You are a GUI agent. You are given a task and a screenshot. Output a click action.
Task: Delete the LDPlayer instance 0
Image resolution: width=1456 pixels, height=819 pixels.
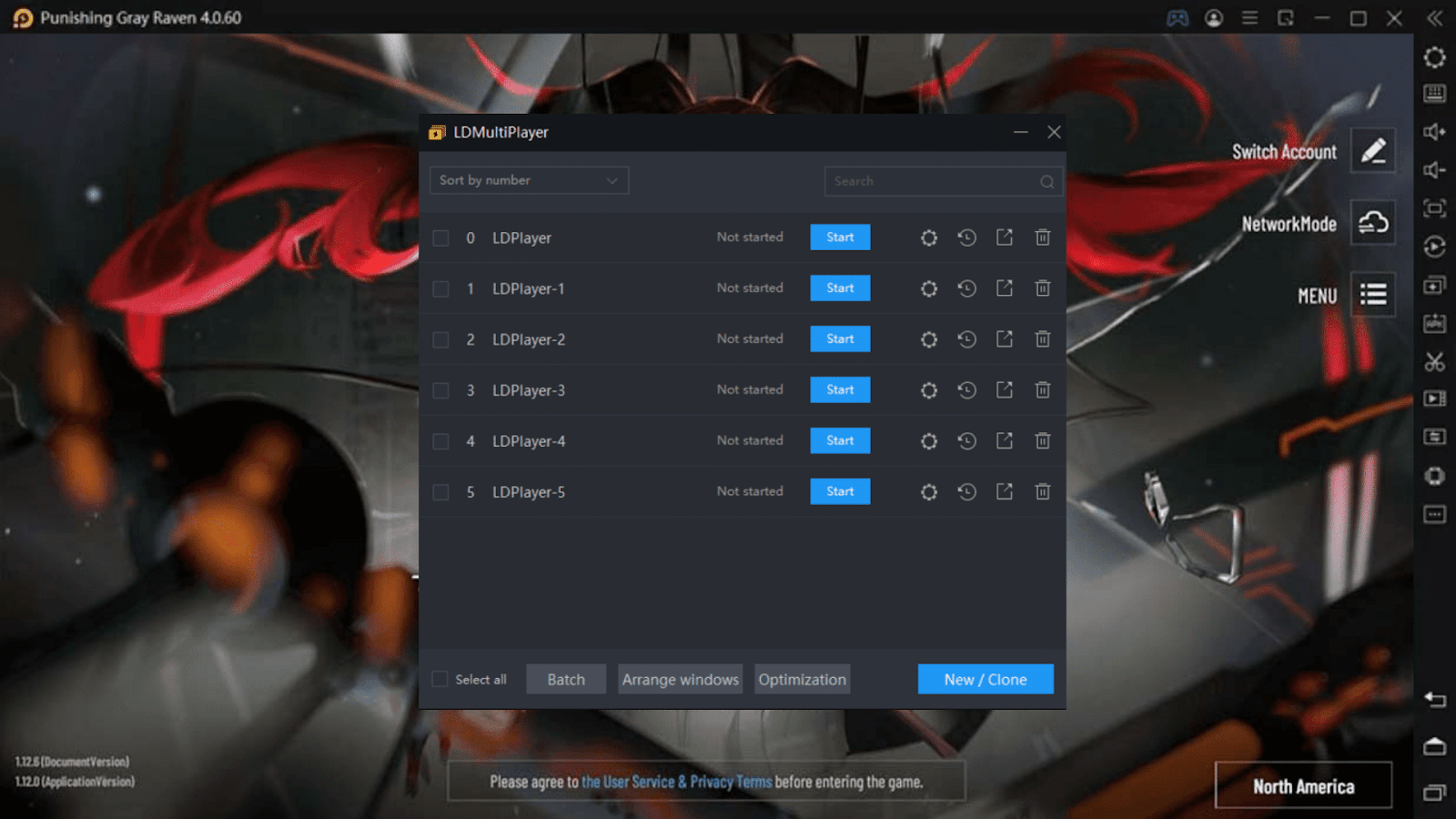[1043, 238]
